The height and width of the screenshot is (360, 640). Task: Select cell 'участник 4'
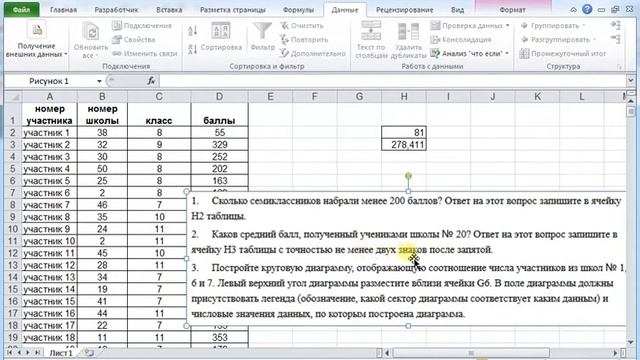[x=49, y=169]
